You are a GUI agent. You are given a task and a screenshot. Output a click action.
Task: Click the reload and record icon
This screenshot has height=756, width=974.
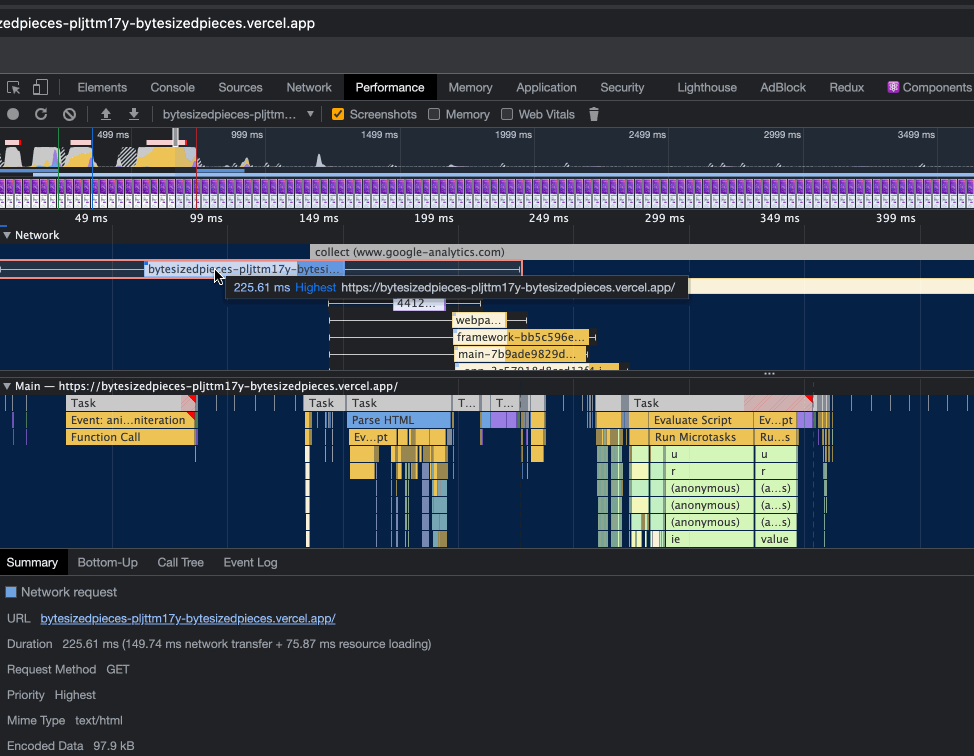(x=40, y=114)
